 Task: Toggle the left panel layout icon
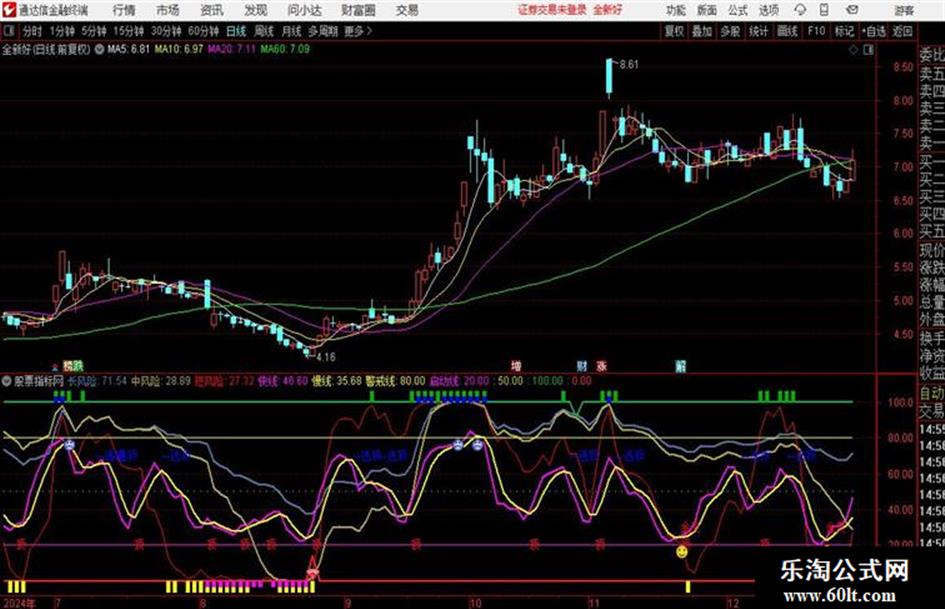point(8,31)
